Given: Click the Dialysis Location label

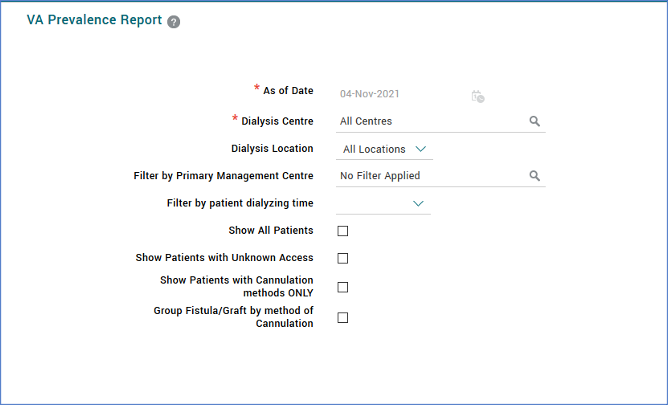Looking at the screenshot, I should click(x=272, y=148).
